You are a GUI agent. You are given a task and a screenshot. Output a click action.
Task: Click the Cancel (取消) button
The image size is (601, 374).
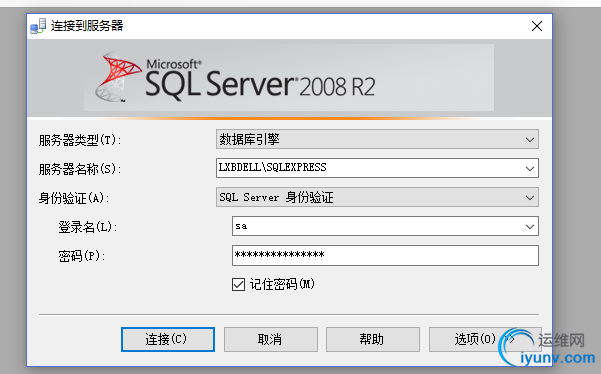[x=271, y=339]
